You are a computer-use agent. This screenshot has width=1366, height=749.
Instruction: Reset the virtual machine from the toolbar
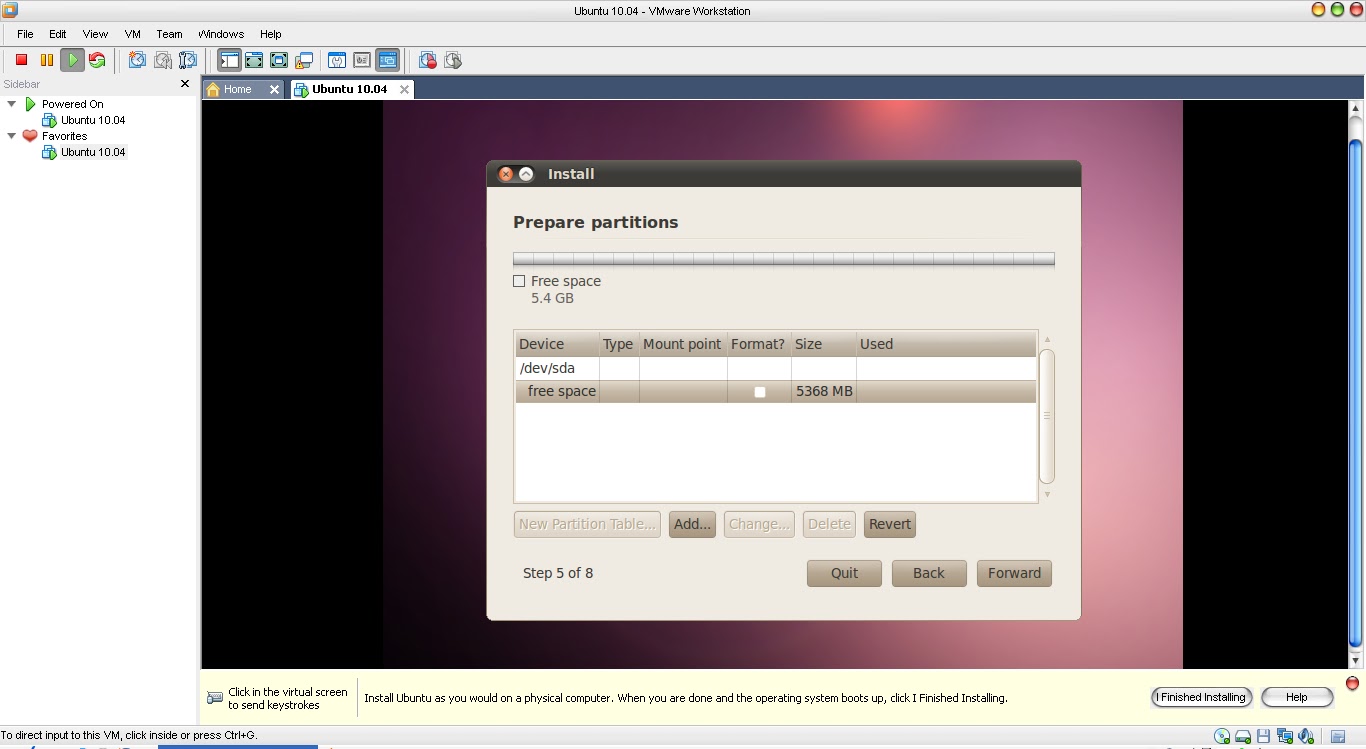pyautogui.click(x=97, y=60)
